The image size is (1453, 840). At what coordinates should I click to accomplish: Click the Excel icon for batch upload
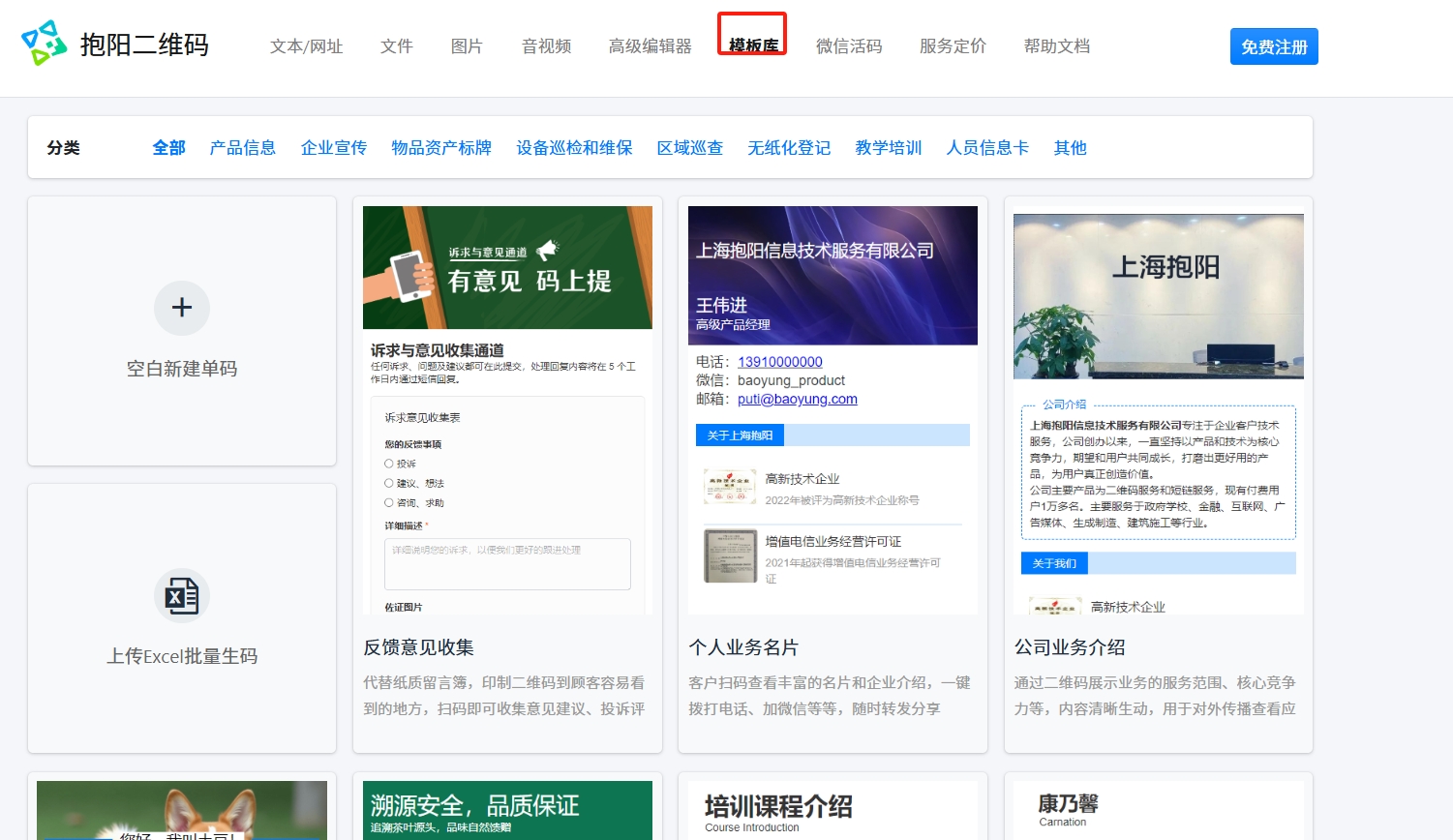pyautogui.click(x=182, y=596)
